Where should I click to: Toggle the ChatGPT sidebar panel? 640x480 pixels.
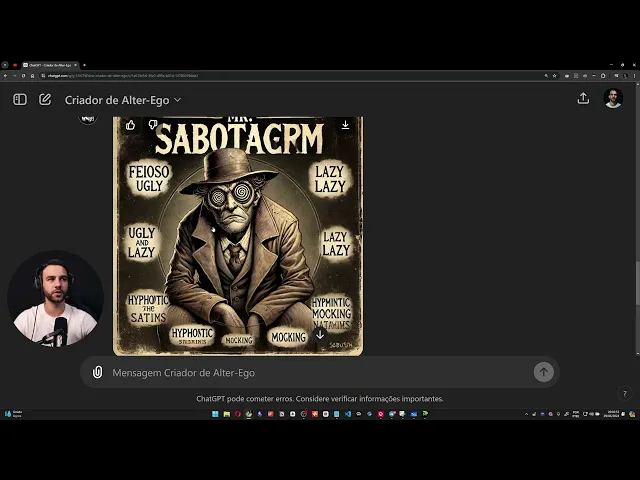[x=20, y=100]
